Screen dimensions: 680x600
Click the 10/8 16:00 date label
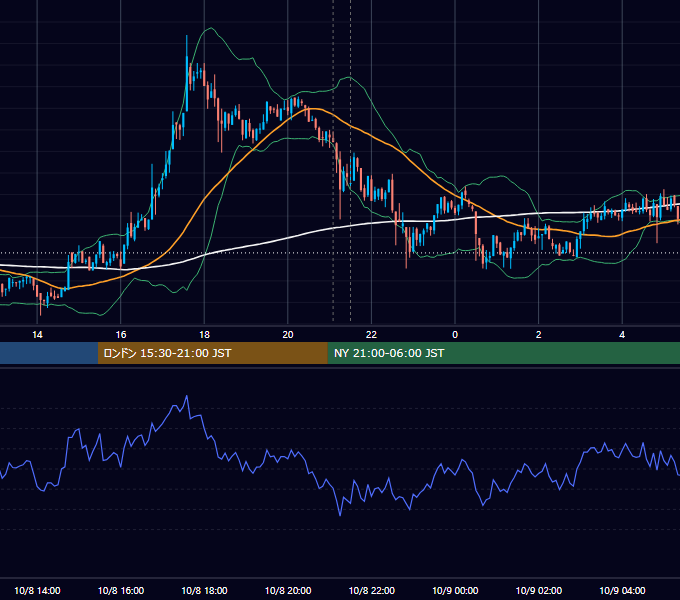121,591
